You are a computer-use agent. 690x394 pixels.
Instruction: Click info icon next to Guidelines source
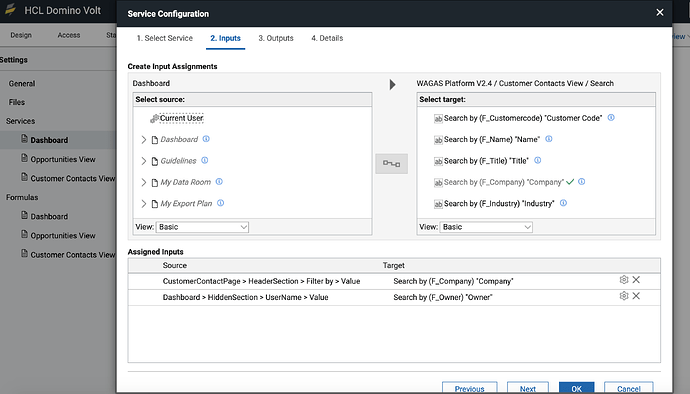(x=205, y=160)
